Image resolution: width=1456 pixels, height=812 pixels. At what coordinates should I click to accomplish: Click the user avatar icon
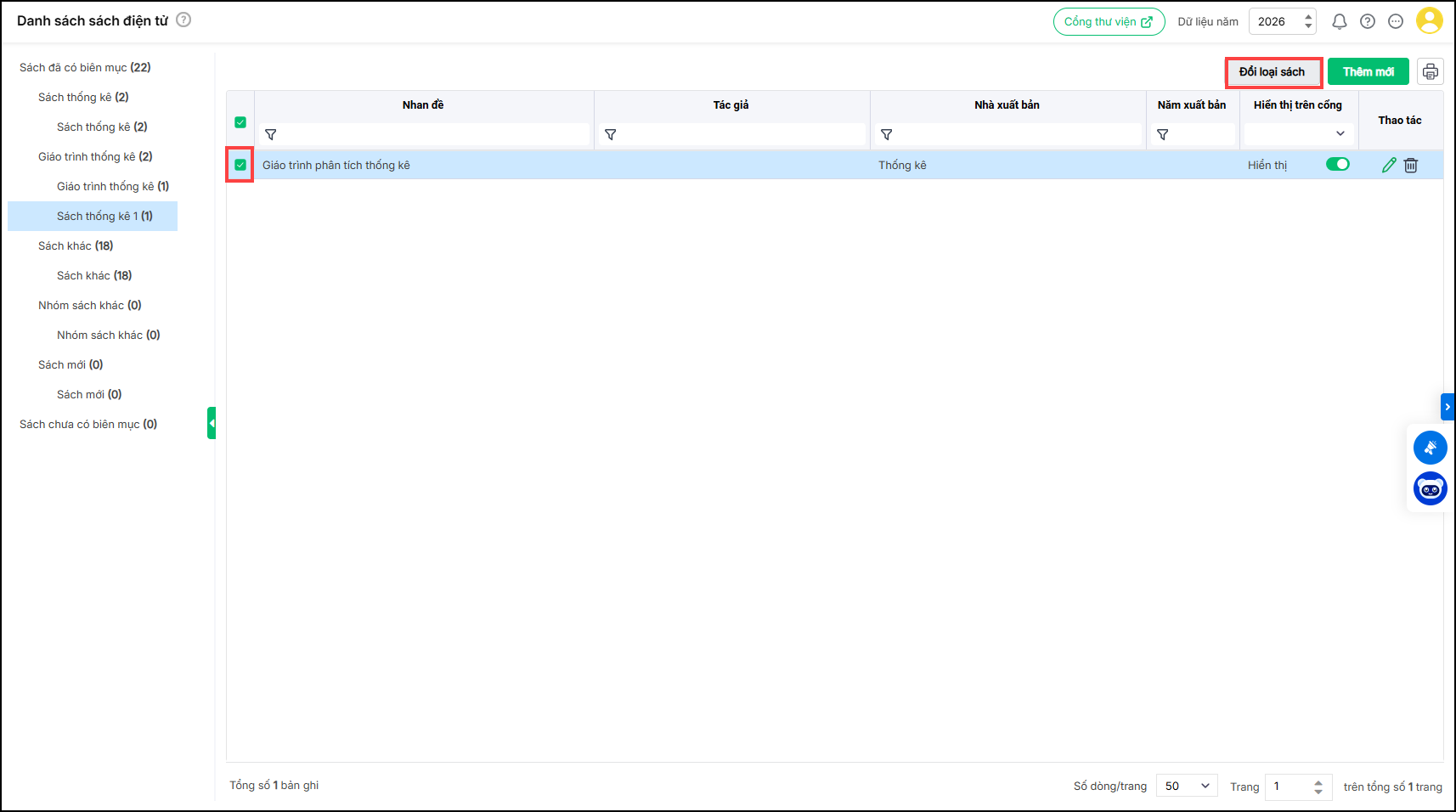1430,21
